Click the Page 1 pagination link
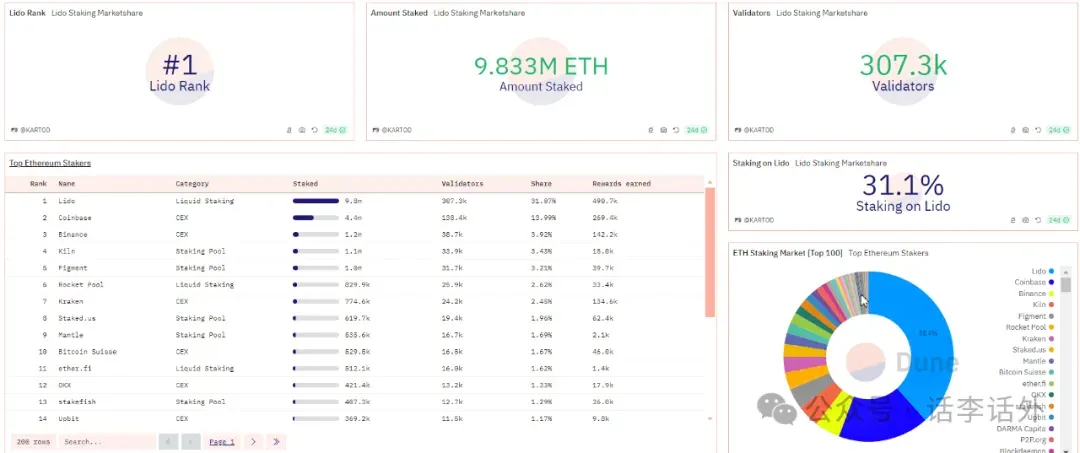Screen dimensions: 1080x453 point(222,442)
